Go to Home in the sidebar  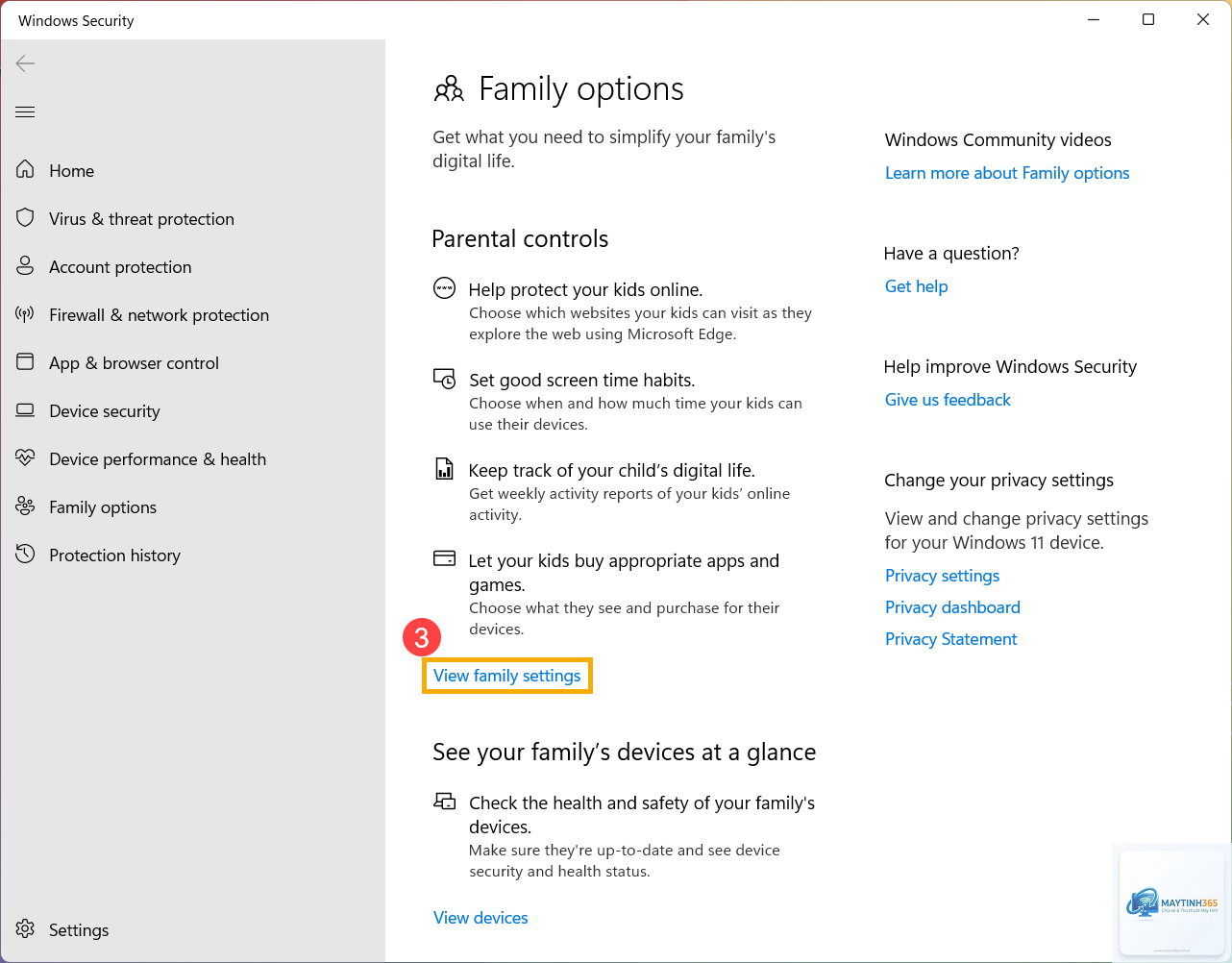tap(192, 170)
